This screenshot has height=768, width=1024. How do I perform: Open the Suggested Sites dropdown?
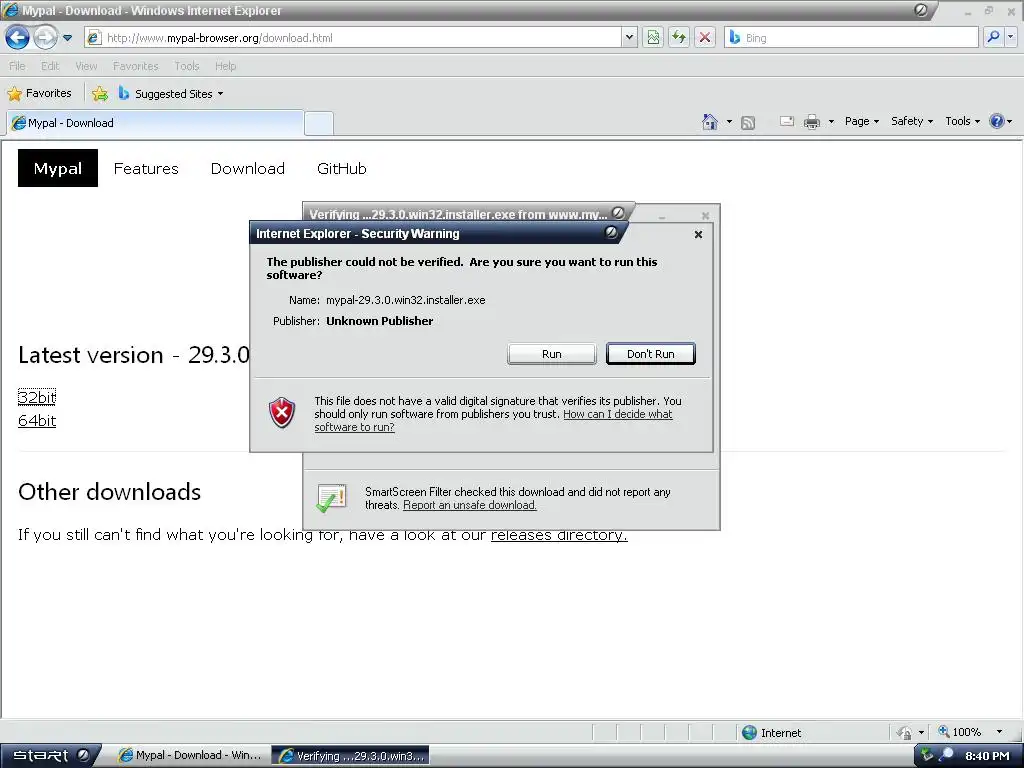pyautogui.click(x=171, y=94)
